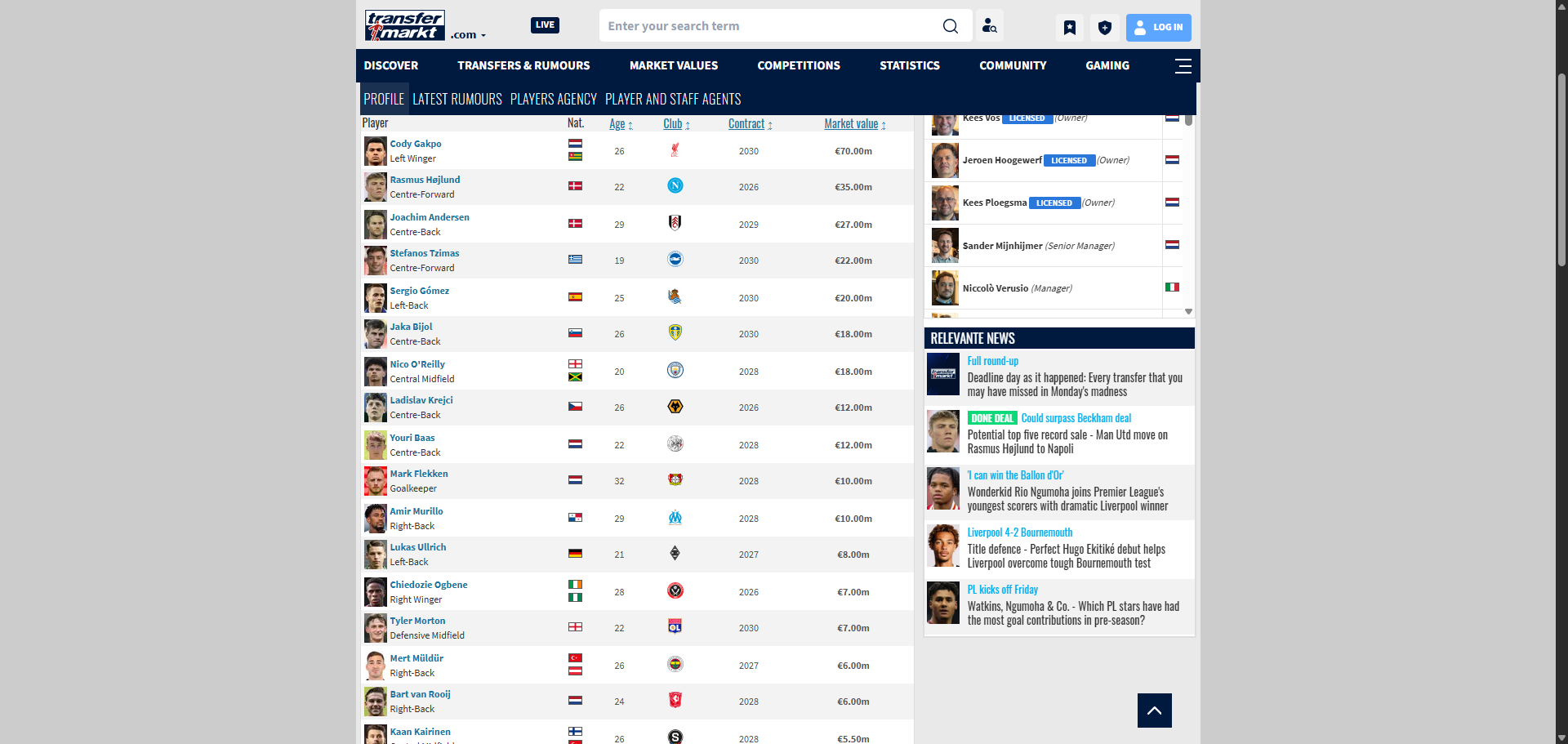Click Liverpool club crest in Gakpo row
This screenshot has height=744, width=1568.
pyautogui.click(x=675, y=150)
